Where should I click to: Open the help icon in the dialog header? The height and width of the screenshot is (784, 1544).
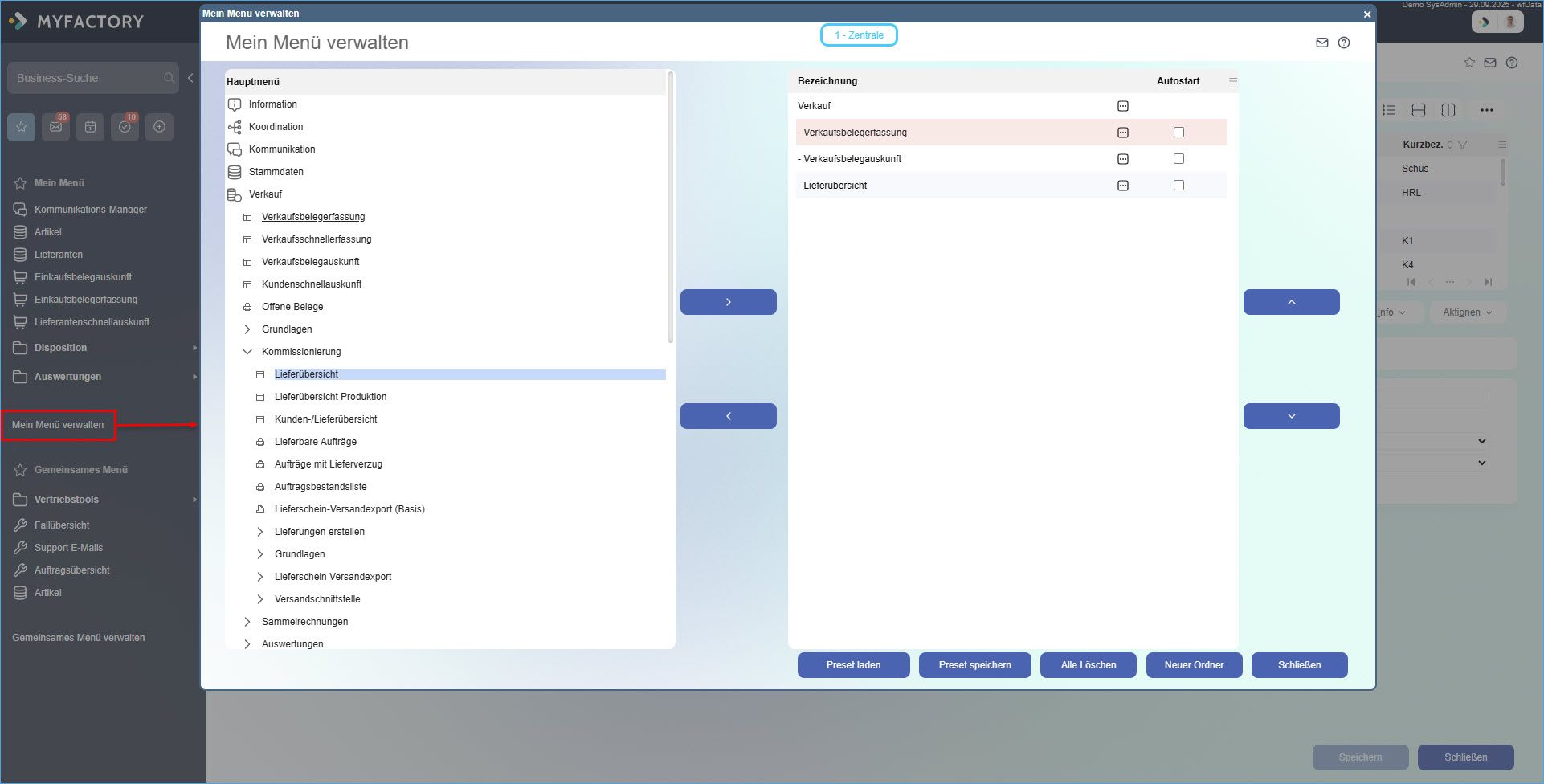tap(1344, 43)
